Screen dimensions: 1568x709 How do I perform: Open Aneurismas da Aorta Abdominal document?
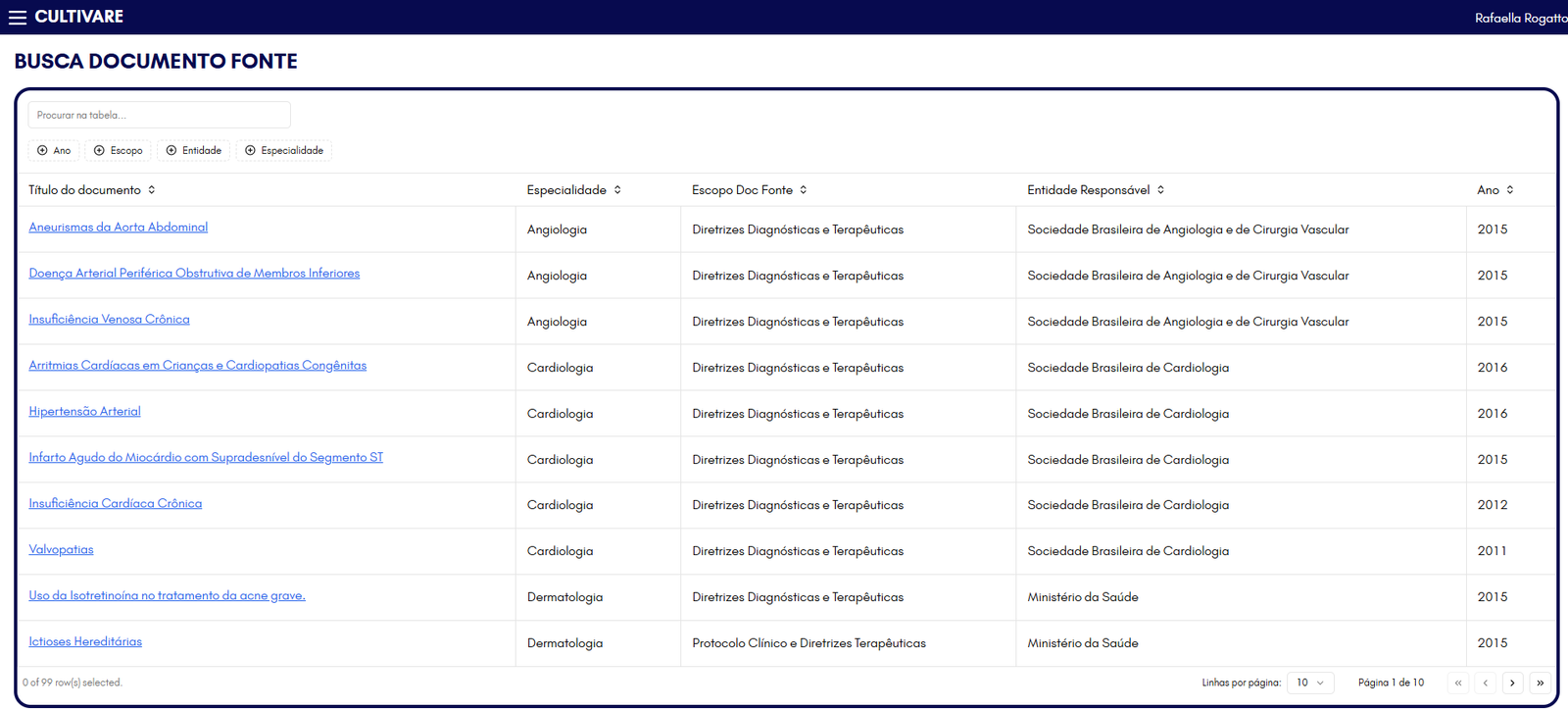[118, 228]
